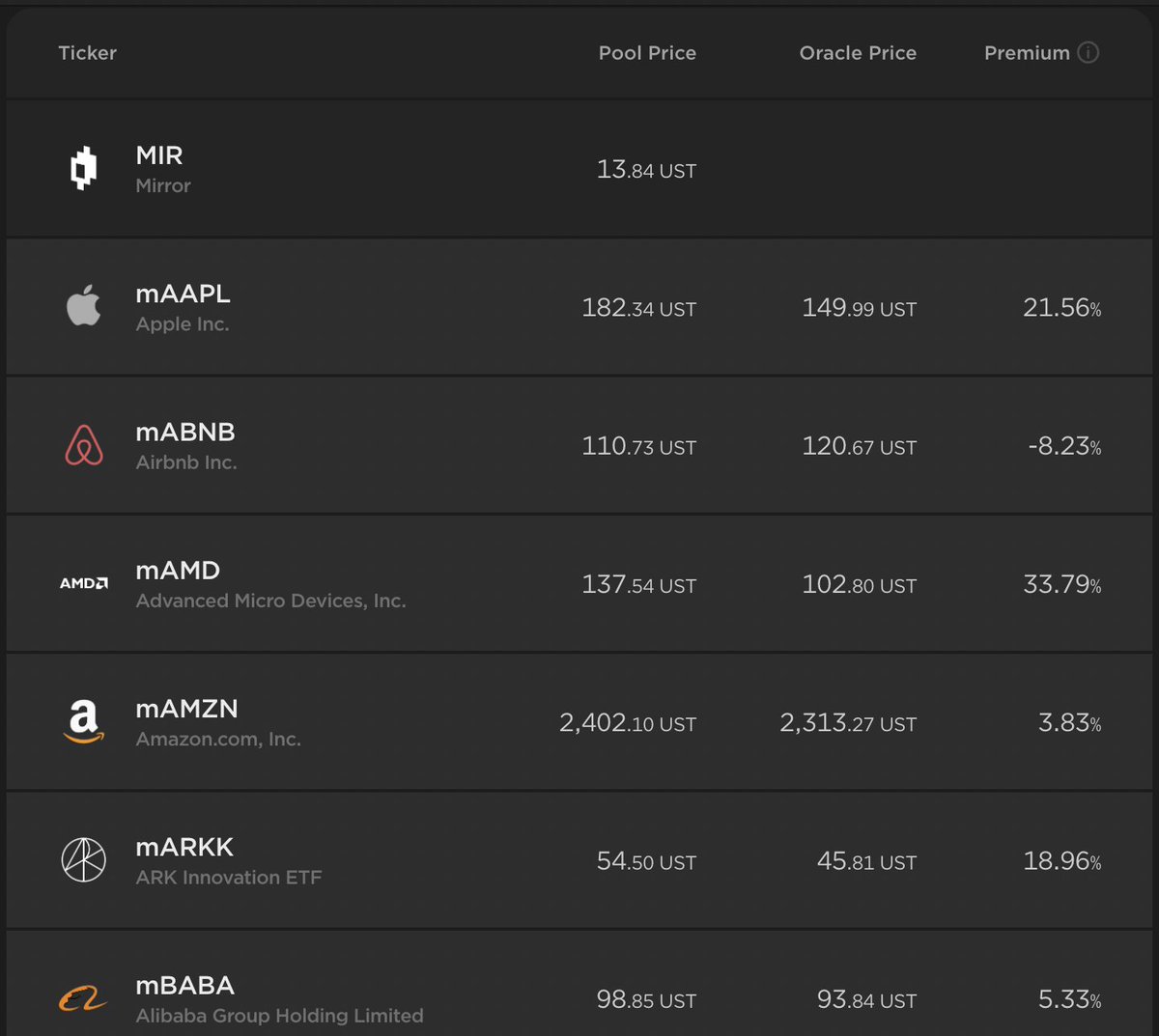Screen dimensions: 1159x1036
Task: Click the AMD logo icon
Action: click(x=84, y=583)
